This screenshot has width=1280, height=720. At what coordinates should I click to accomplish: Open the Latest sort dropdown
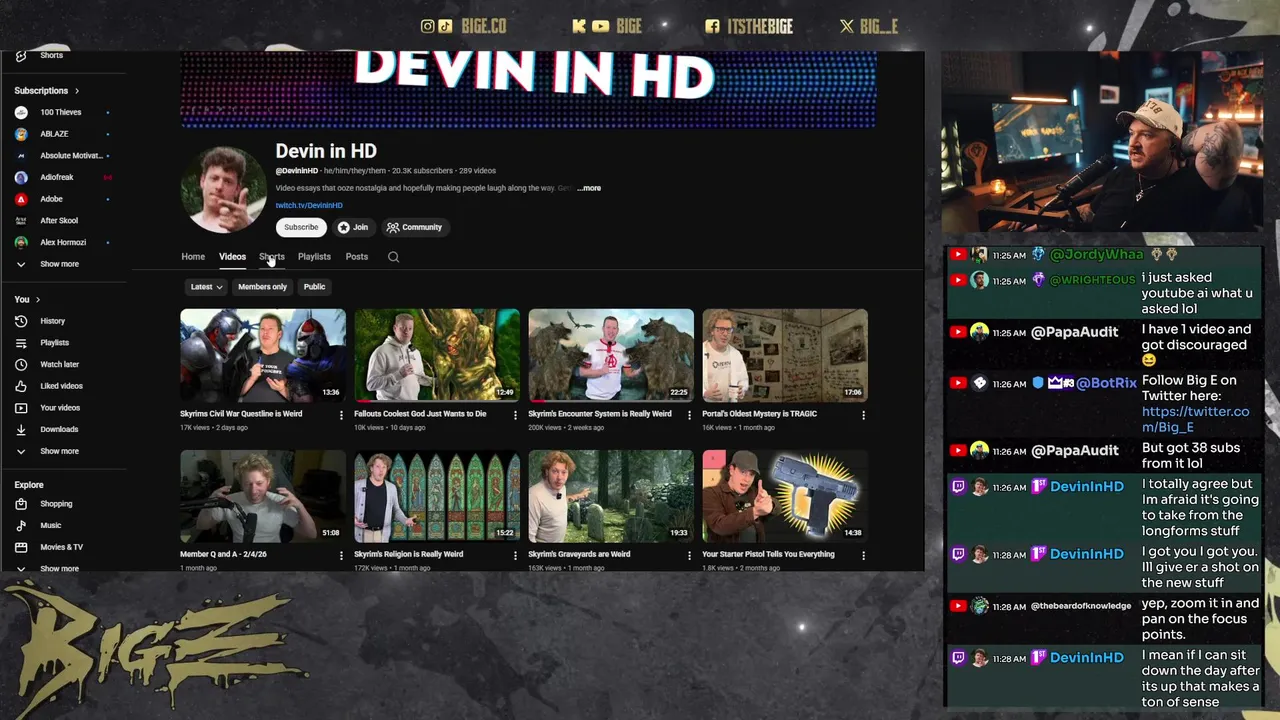(x=207, y=287)
